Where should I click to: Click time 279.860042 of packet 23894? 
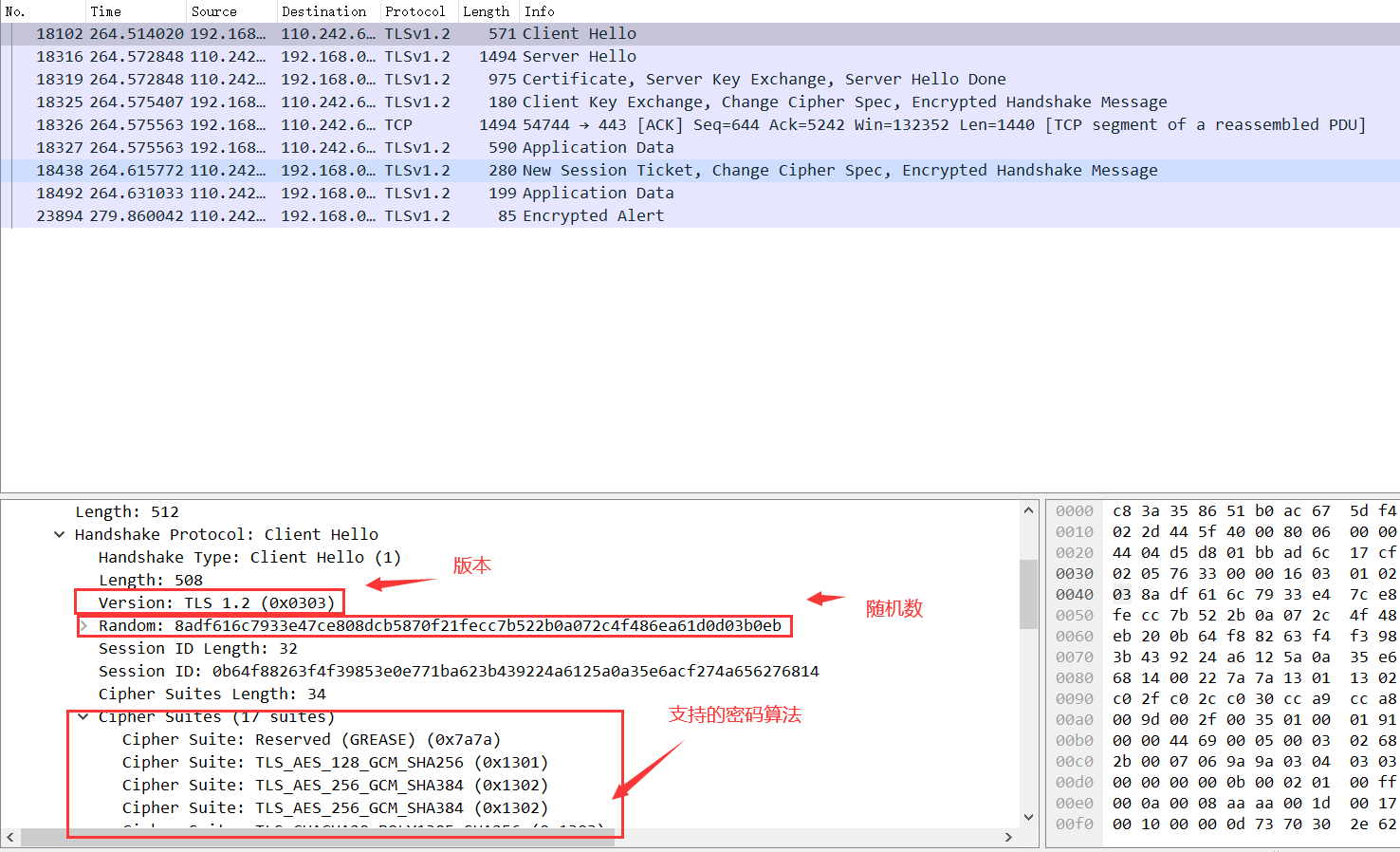point(137,216)
